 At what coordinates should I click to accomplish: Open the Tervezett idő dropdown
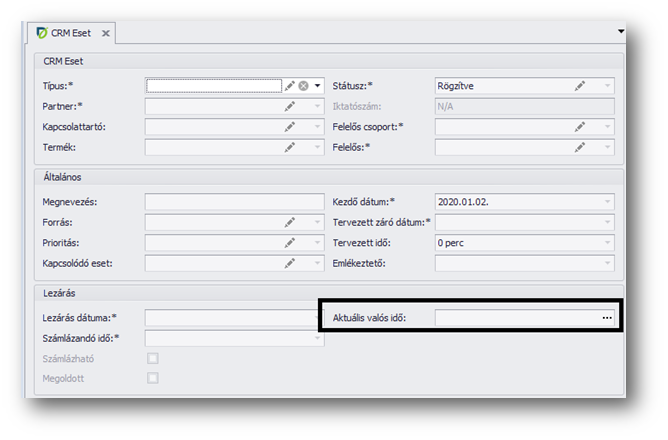point(607,243)
